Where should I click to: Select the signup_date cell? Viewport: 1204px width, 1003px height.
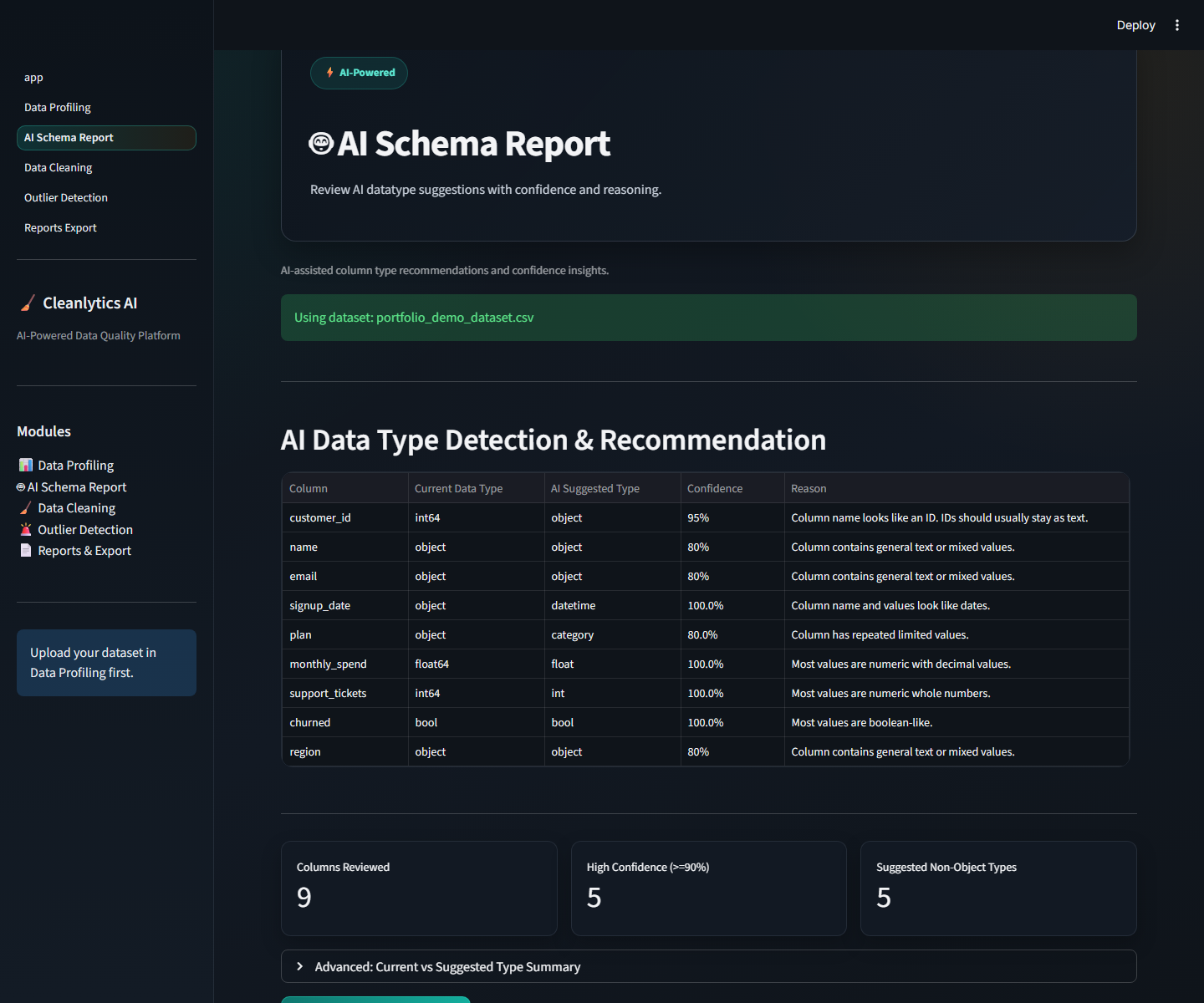point(345,605)
